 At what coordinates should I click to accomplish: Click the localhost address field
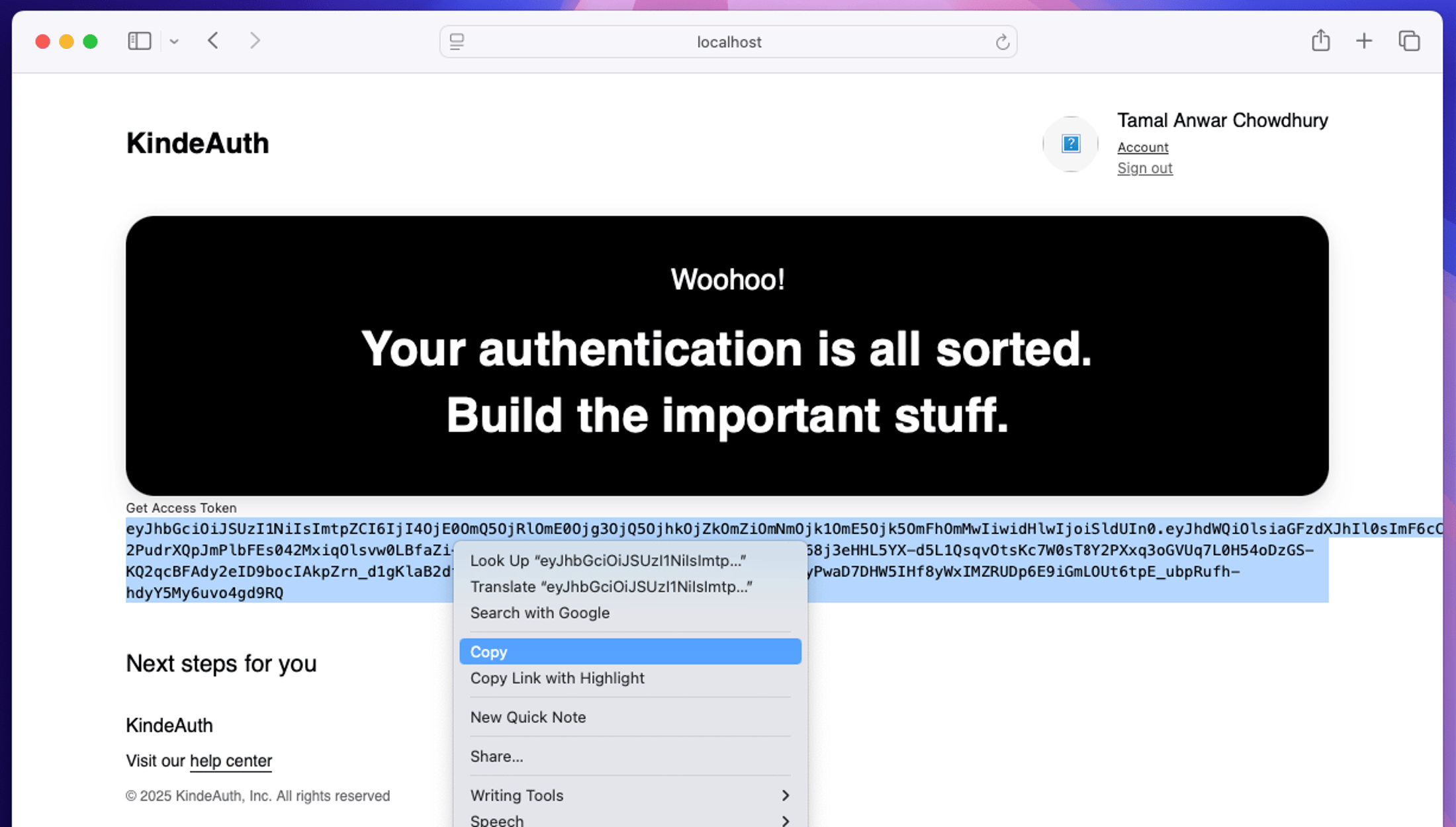pos(728,42)
